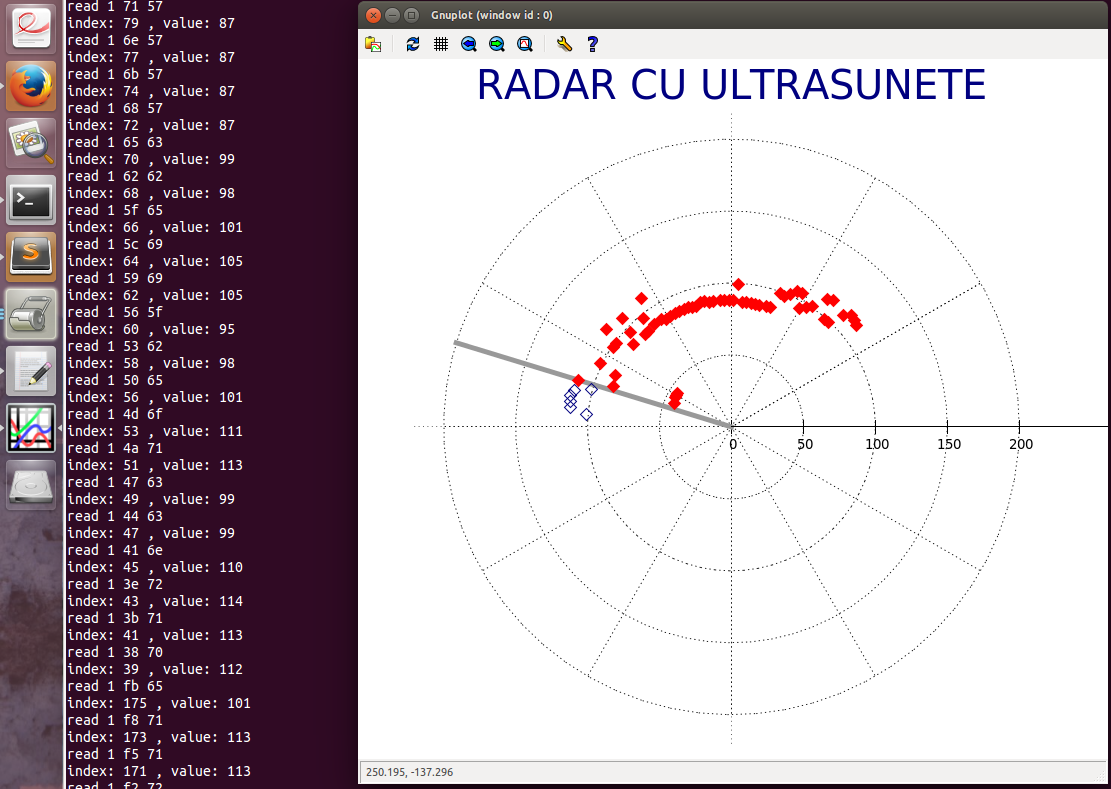Open the disk drive launcher icon
The image size is (1111, 789).
click(x=31, y=485)
